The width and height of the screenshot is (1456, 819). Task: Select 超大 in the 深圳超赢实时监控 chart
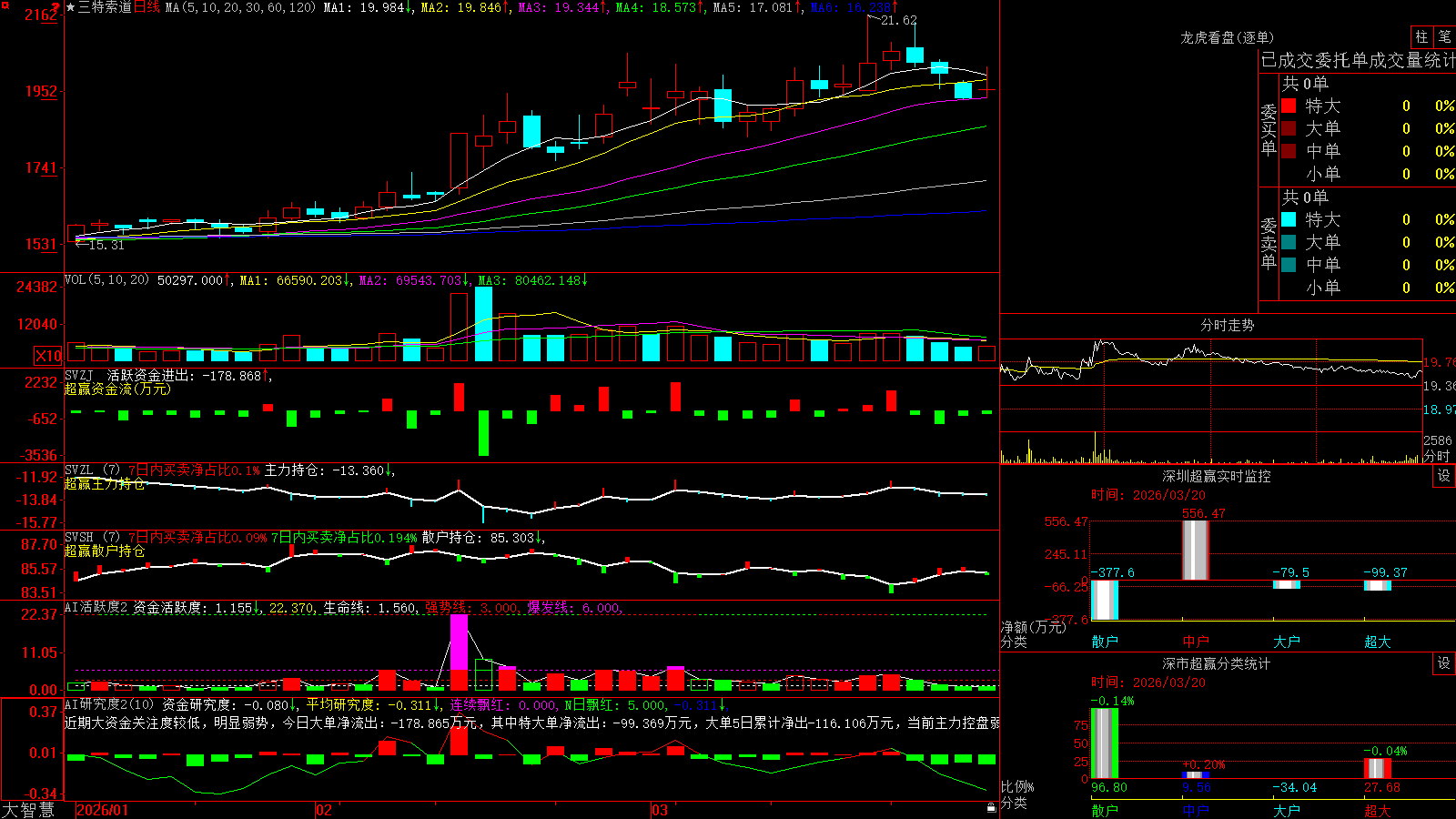click(1378, 642)
